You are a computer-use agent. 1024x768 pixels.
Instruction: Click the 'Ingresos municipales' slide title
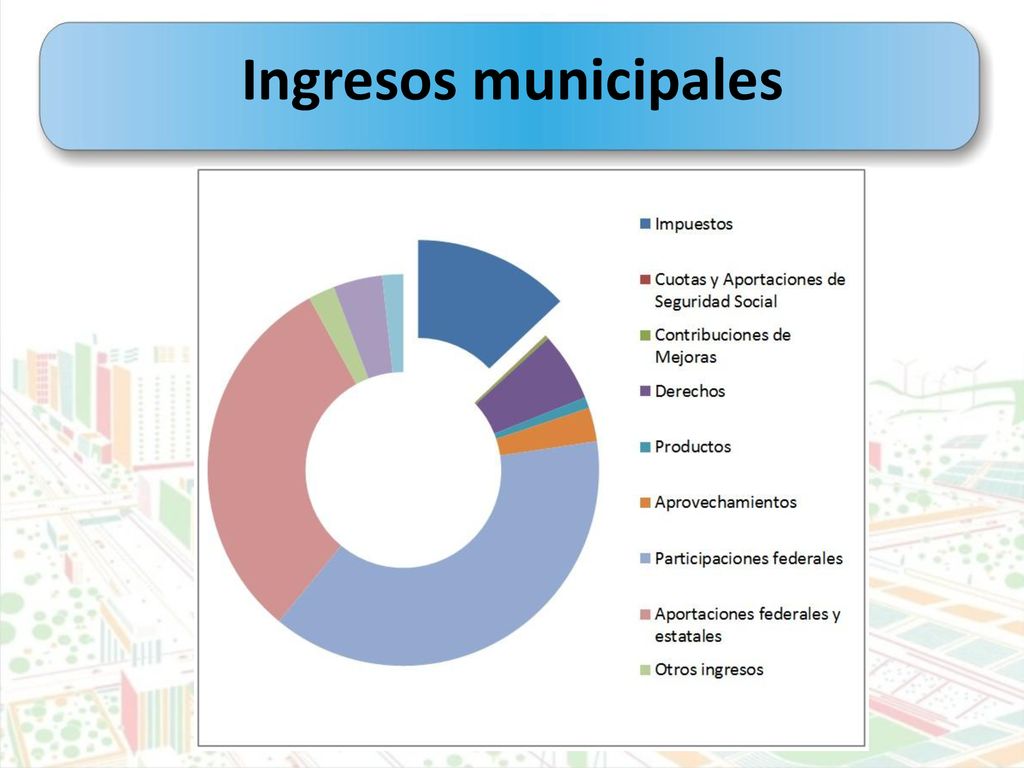coord(512,81)
